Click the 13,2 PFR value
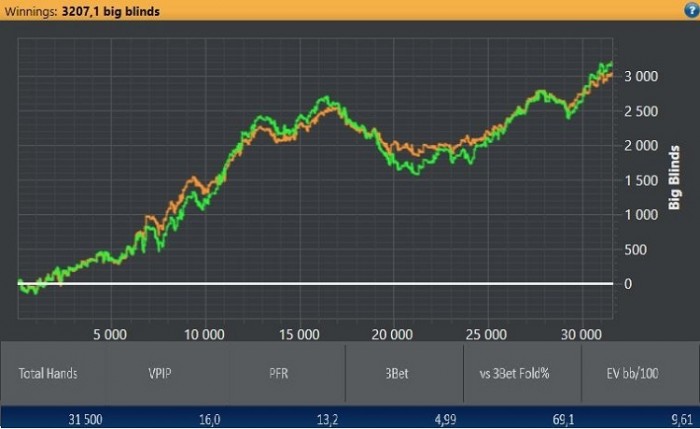The height and width of the screenshot is (429, 700). point(328,420)
